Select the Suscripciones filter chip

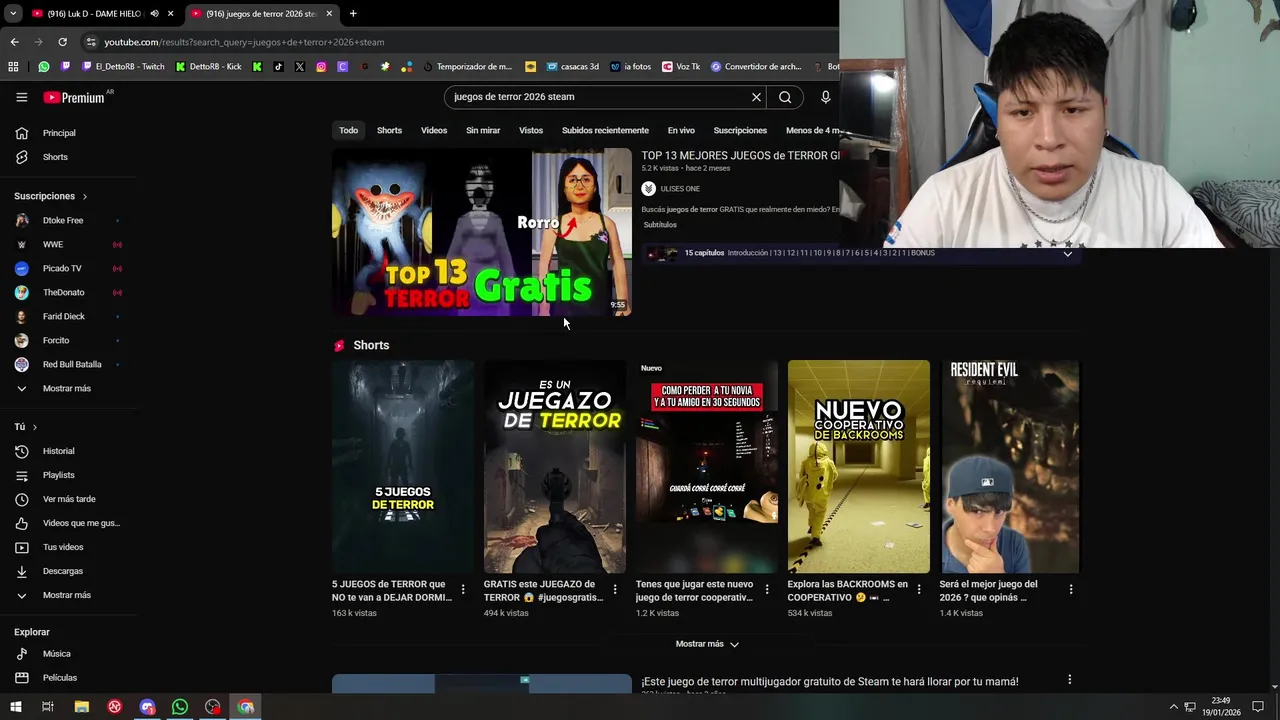point(740,131)
